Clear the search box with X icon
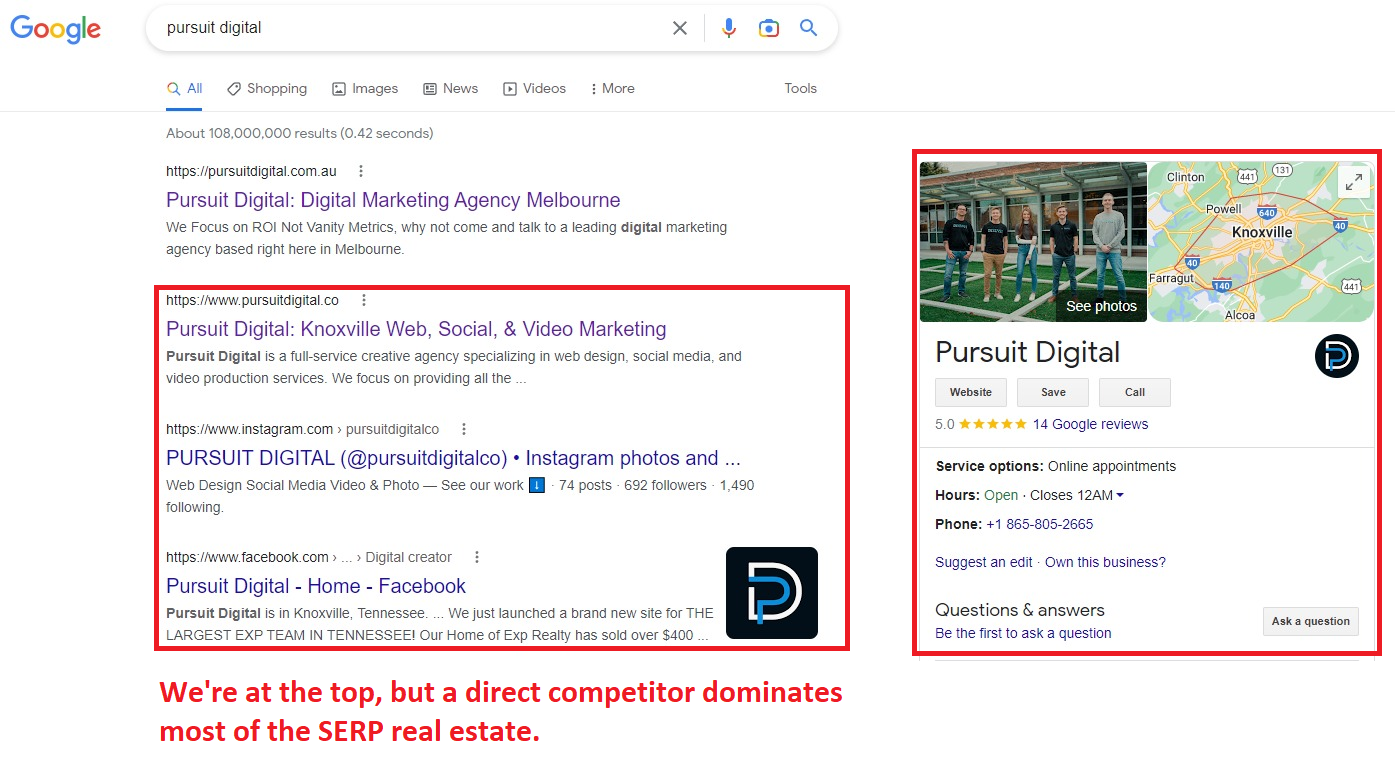 click(x=680, y=28)
